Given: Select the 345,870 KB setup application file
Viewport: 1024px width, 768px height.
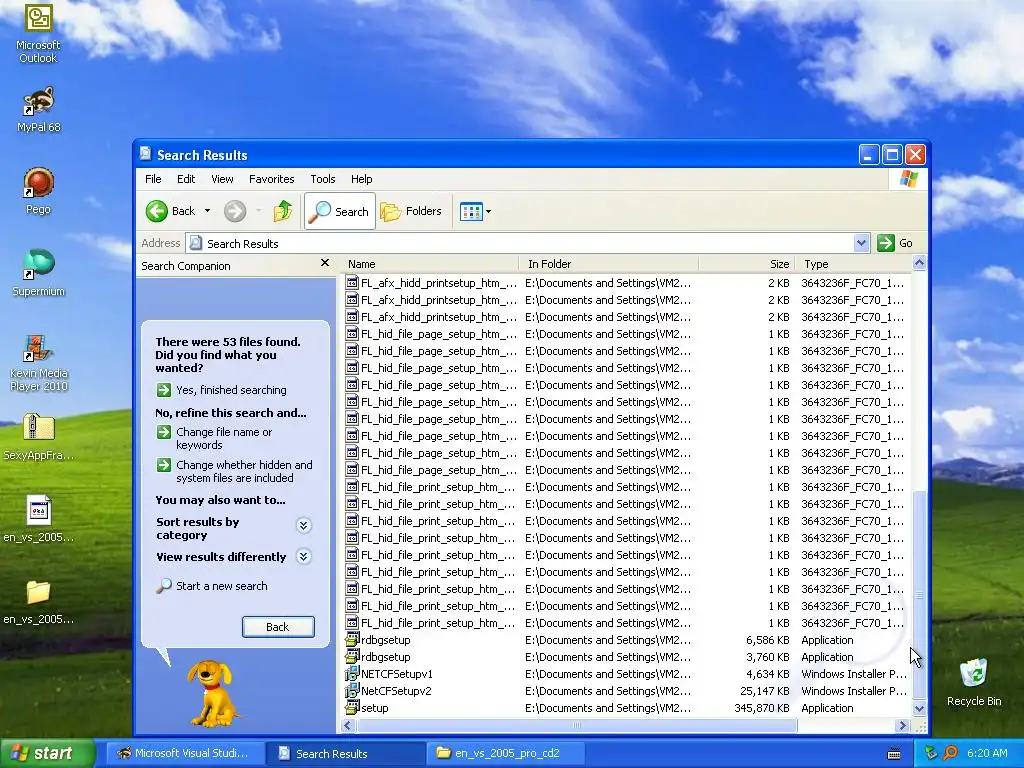Looking at the screenshot, I should pyautogui.click(x=374, y=708).
